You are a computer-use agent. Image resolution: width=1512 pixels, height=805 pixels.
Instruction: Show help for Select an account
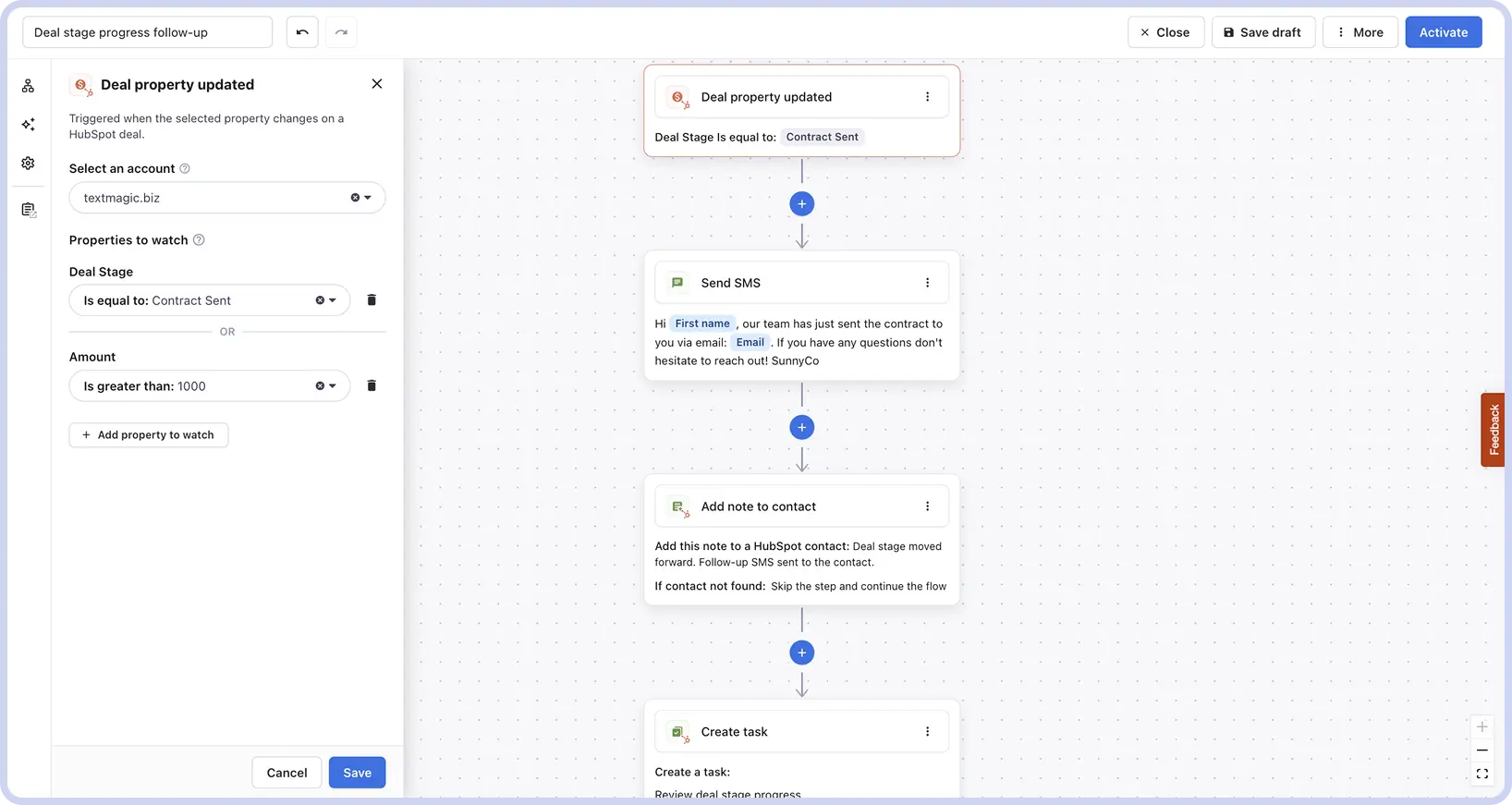coord(185,168)
